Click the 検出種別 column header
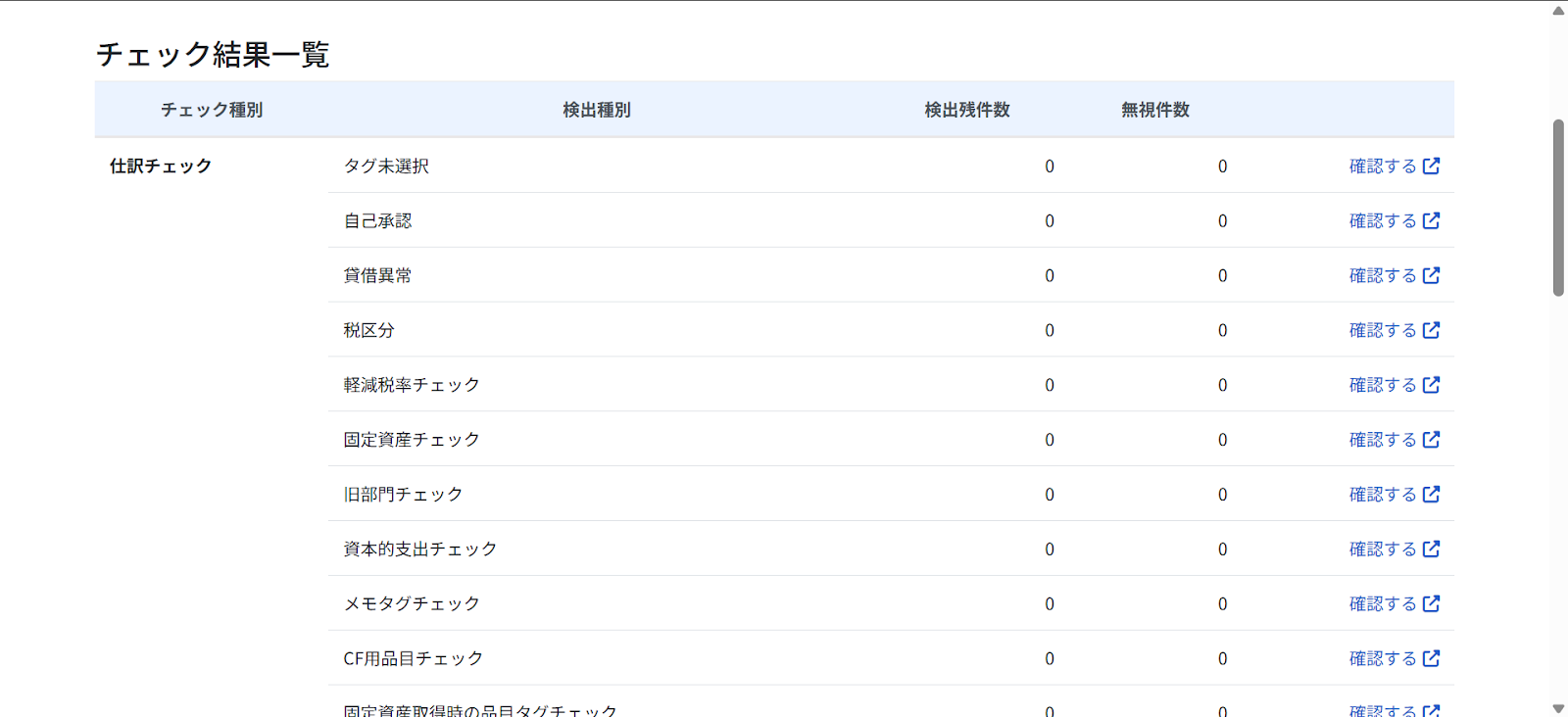Screen dimensions: 1568x717 597,110
